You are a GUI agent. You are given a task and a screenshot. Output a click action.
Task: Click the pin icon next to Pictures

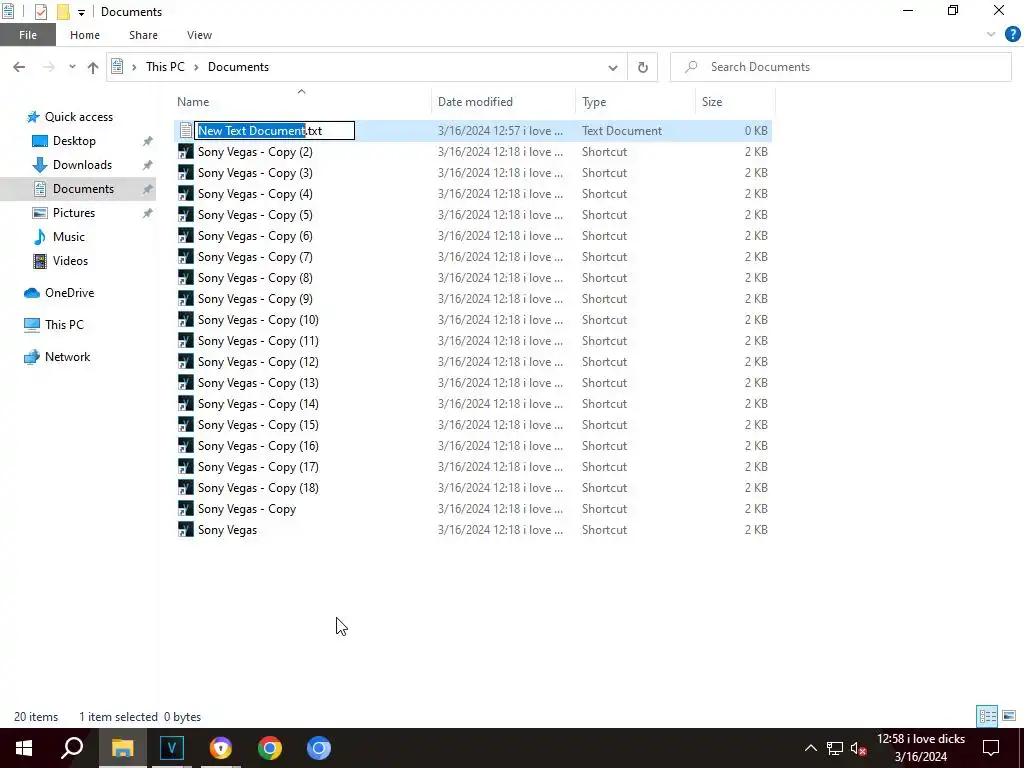pyautogui.click(x=148, y=213)
